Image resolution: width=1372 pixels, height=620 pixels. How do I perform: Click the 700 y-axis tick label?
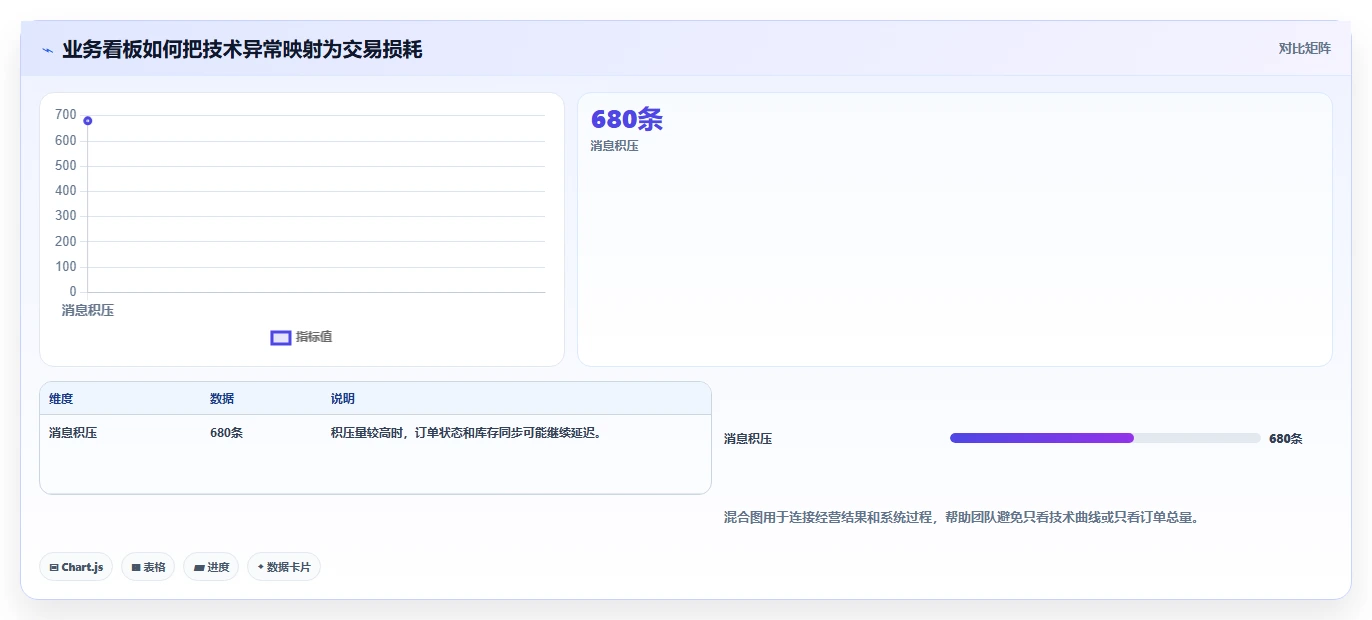tap(66, 115)
